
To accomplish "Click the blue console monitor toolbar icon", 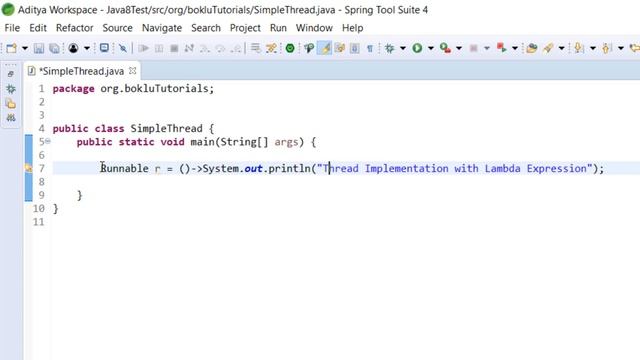I will point(104,48).
